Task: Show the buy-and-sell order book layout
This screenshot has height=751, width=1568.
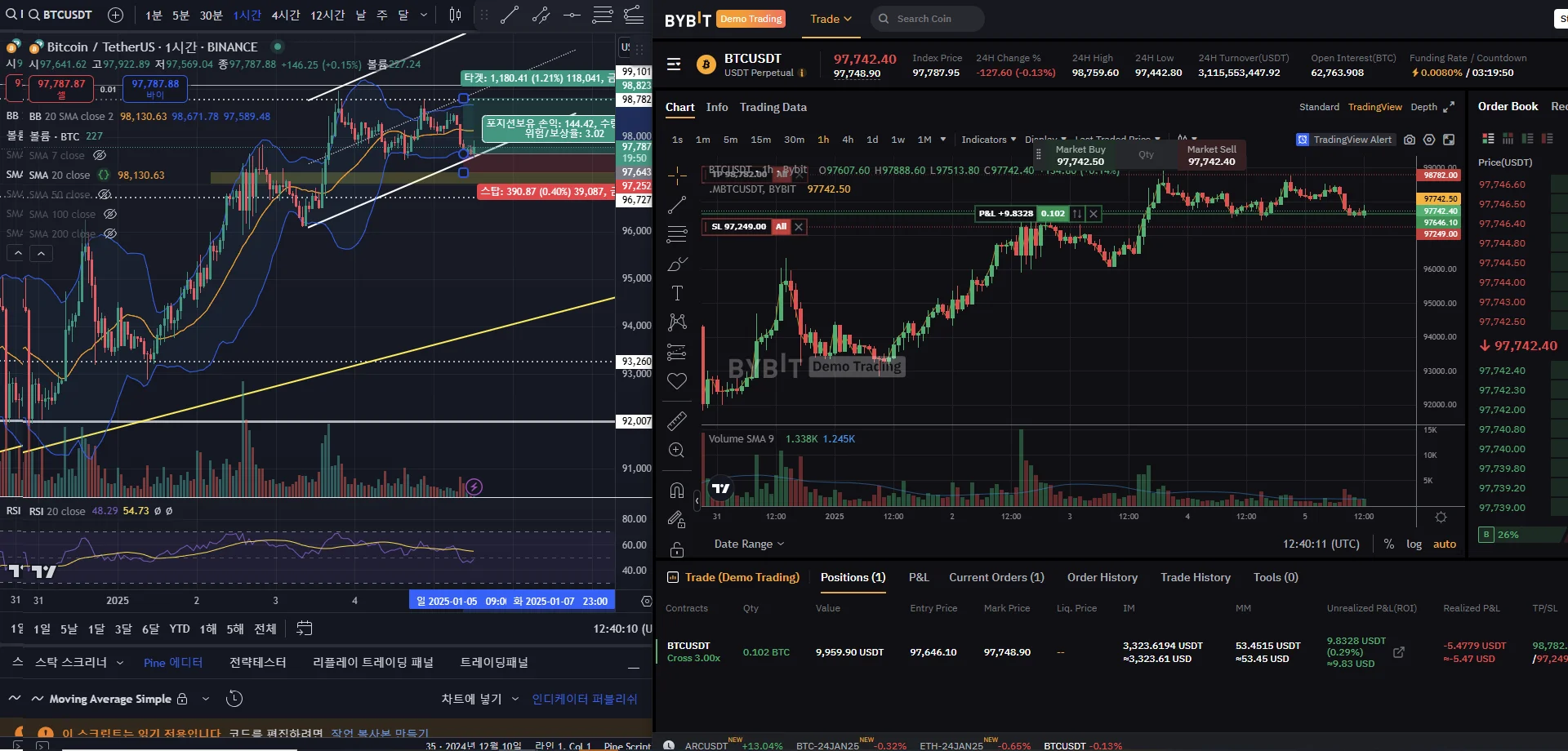Action: 1488,139
